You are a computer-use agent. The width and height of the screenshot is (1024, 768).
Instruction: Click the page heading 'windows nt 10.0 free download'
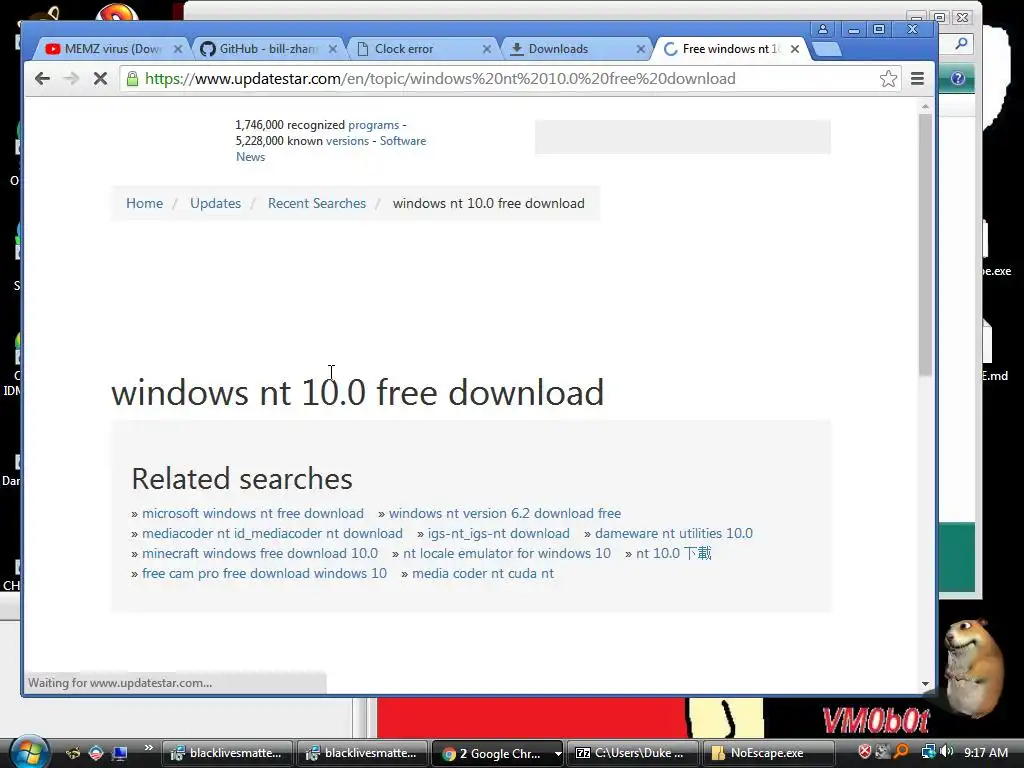pos(357,392)
